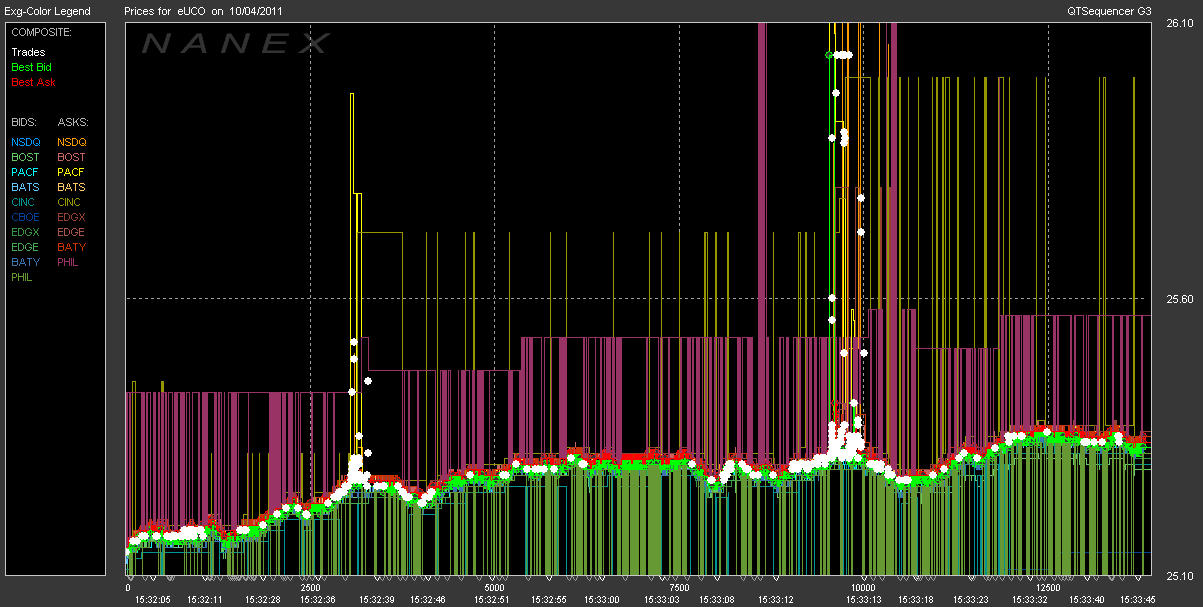
Task: Click the 12500 sequence axis label
Action: [x=1047, y=588]
